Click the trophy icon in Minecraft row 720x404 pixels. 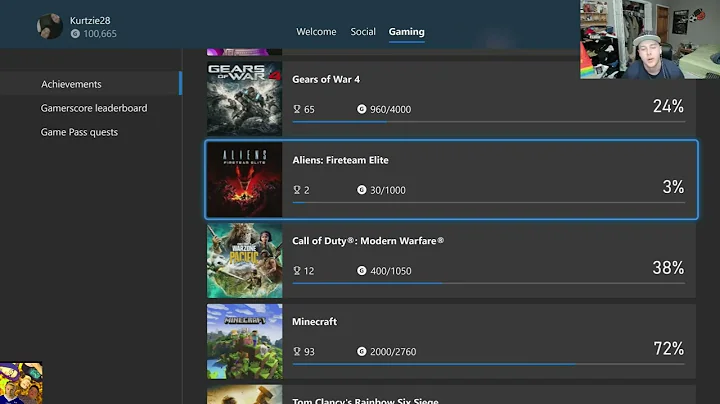click(x=297, y=352)
